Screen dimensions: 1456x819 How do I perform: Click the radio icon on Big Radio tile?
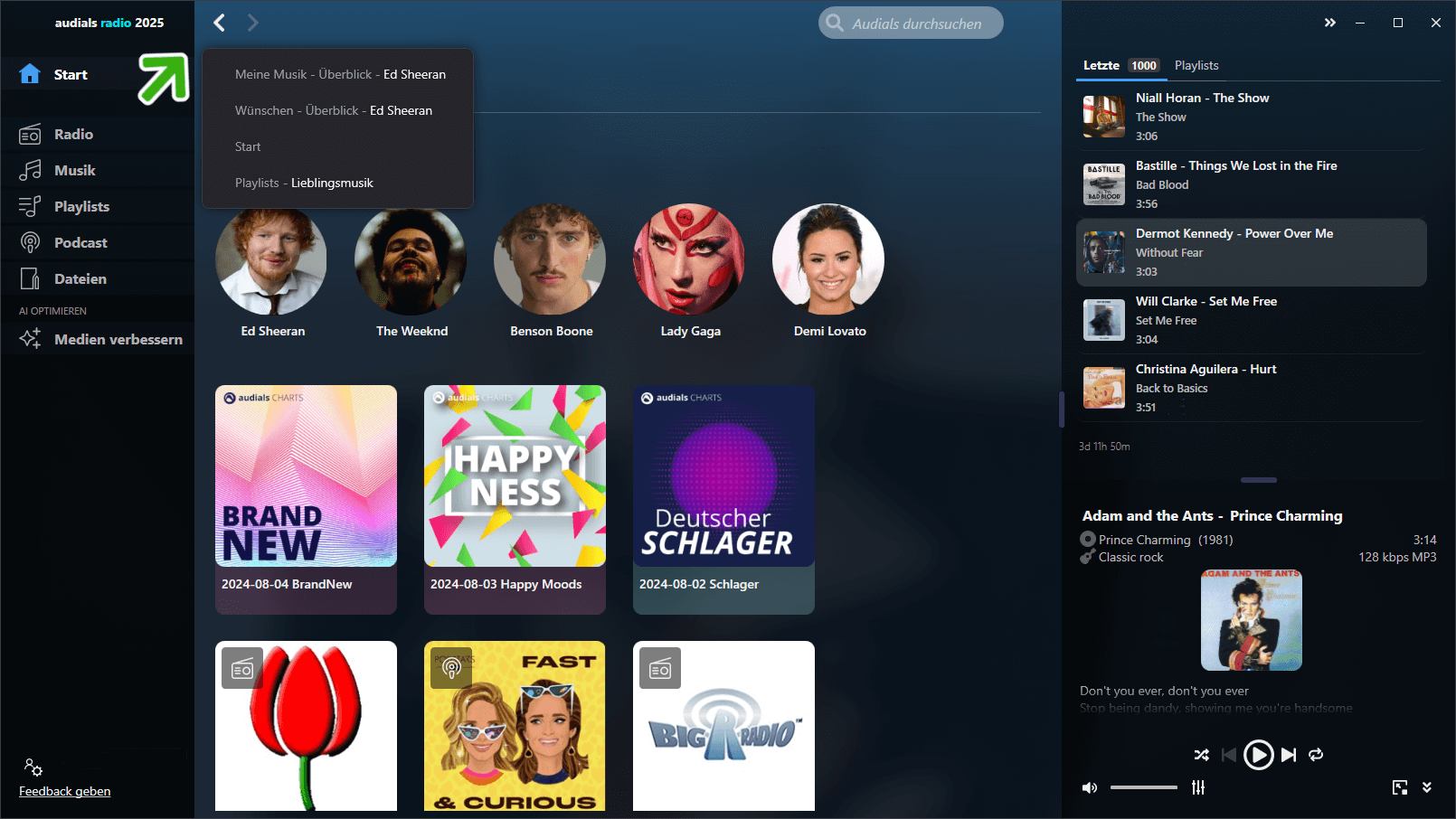click(x=660, y=668)
